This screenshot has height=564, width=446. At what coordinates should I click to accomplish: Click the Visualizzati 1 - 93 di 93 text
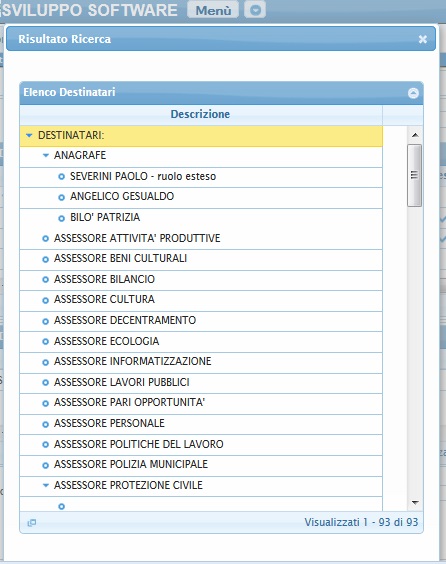361,522
